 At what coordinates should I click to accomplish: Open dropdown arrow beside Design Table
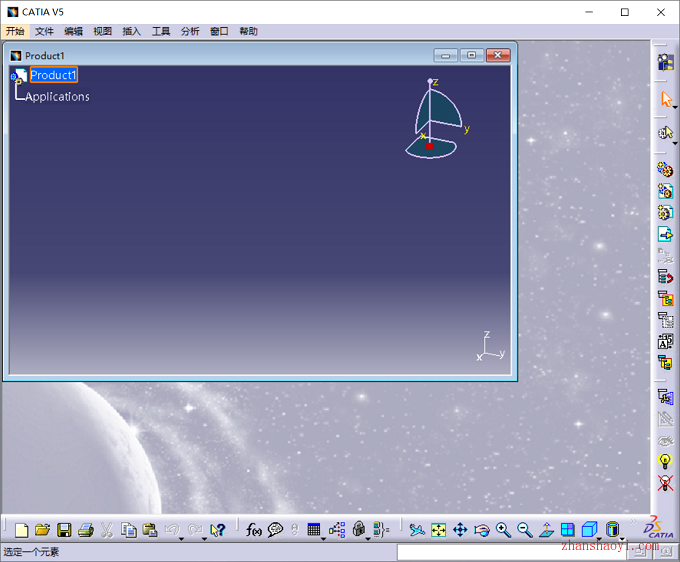tap(324, 539)
